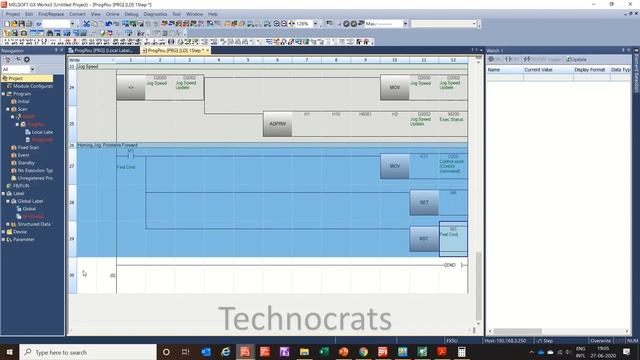Open the Write mode dropdown in editor
Viewport: 640px width, 360px height.
point(113,60)
